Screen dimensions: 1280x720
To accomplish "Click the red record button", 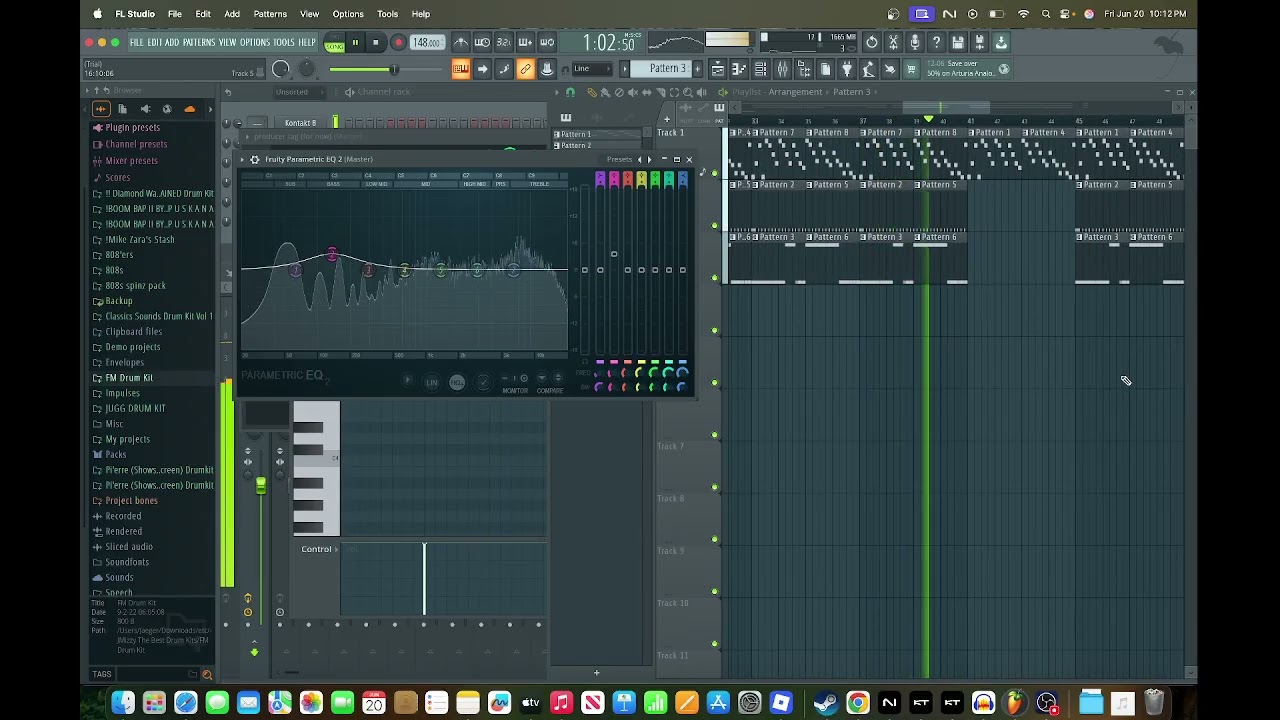I will (398, 43).
